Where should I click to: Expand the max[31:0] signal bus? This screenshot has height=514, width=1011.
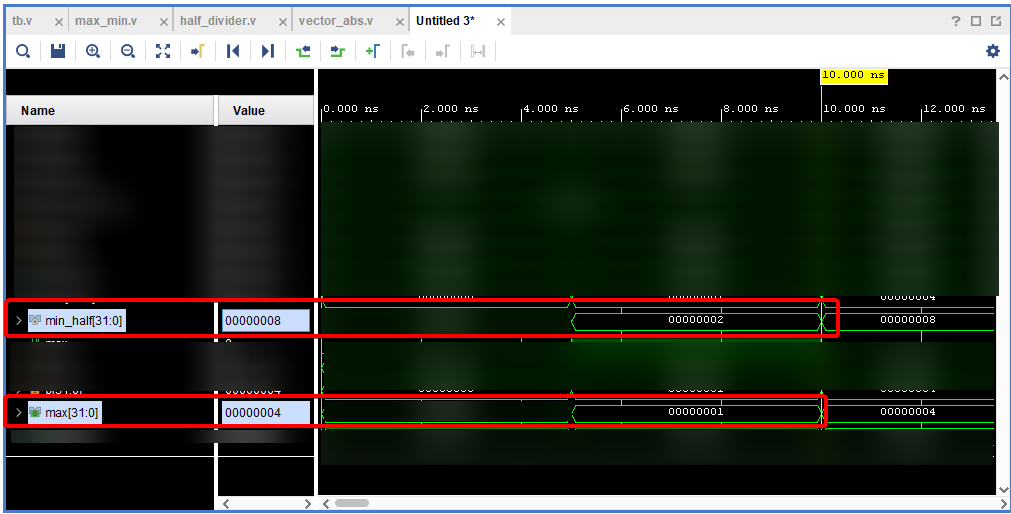(18, 412)
